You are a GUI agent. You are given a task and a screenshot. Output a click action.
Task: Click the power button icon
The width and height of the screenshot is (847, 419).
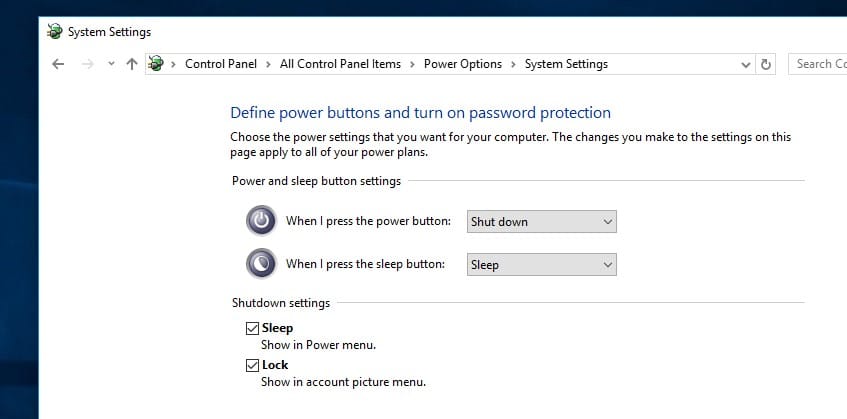pos(261,221)
